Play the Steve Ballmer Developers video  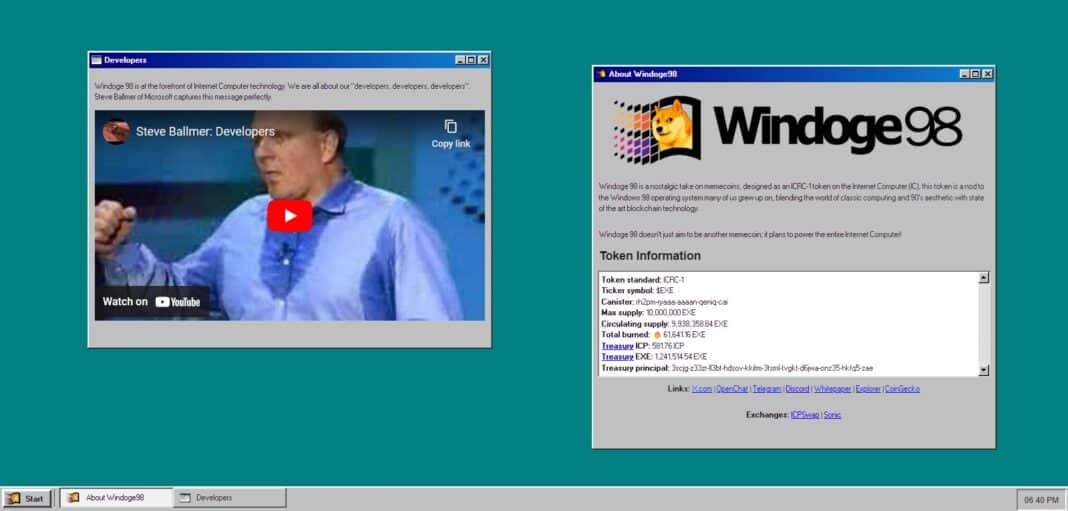289,216
